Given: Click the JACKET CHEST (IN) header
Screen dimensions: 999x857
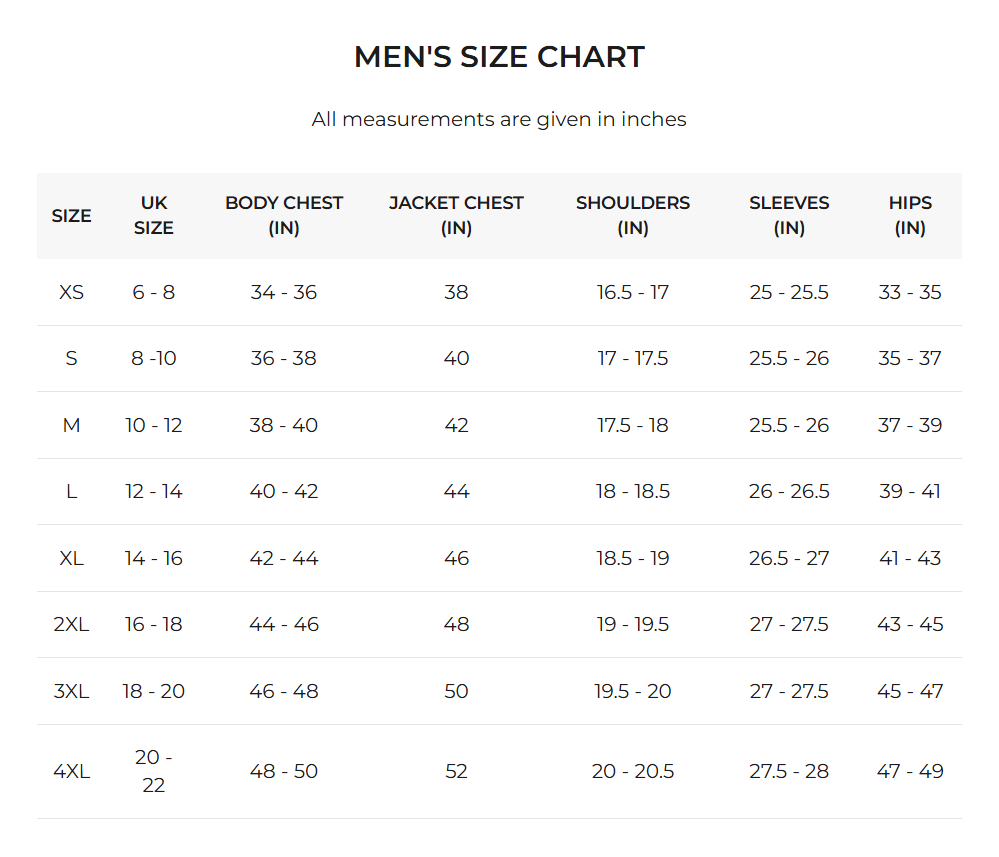Looking at the screenshot, I should 456,215.
